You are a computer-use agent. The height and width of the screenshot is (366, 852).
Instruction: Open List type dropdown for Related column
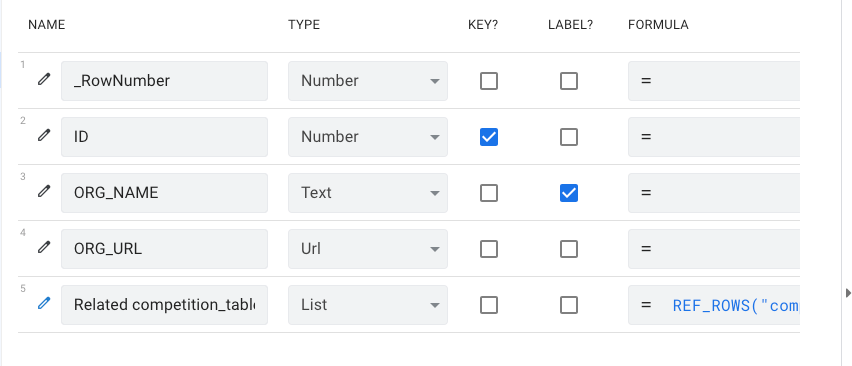coord(368,305)
